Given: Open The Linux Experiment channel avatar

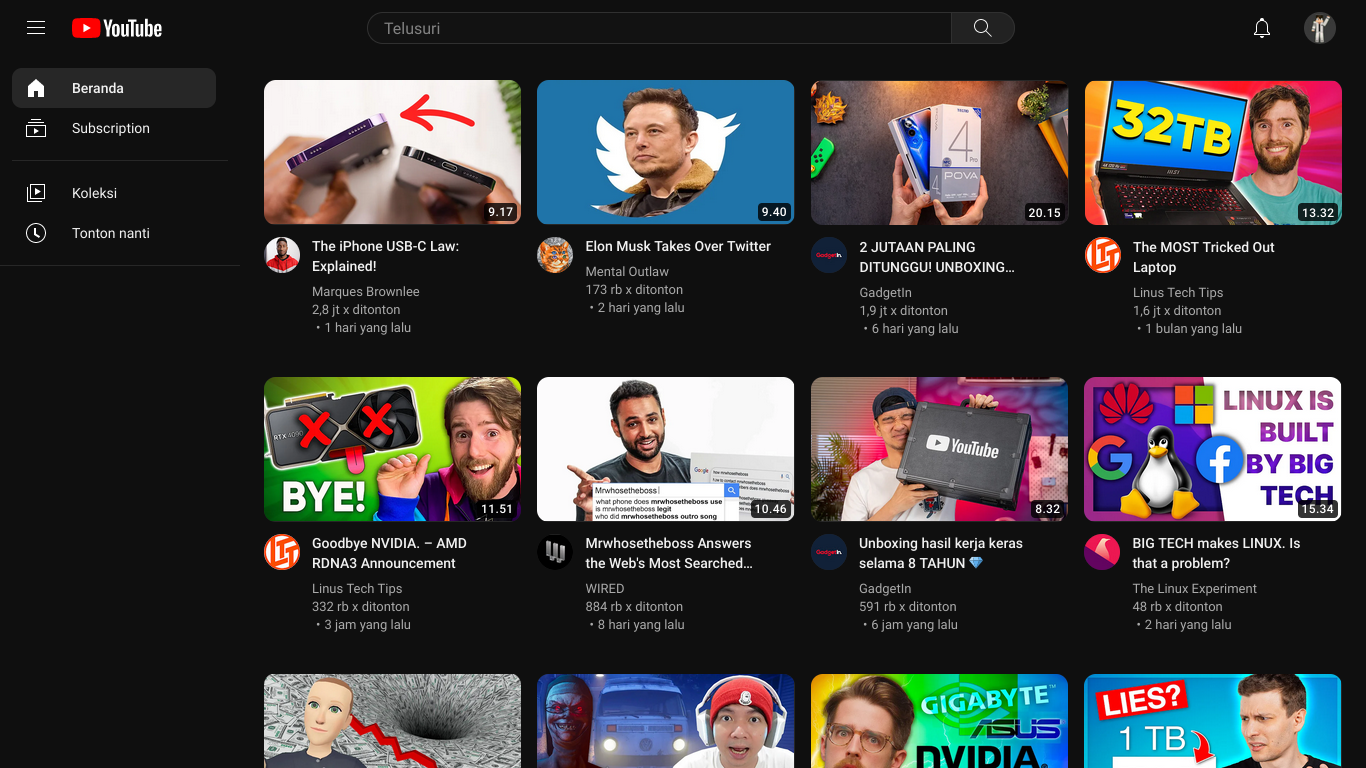Looking at the screenshot, I should [x=1103, y=552].
